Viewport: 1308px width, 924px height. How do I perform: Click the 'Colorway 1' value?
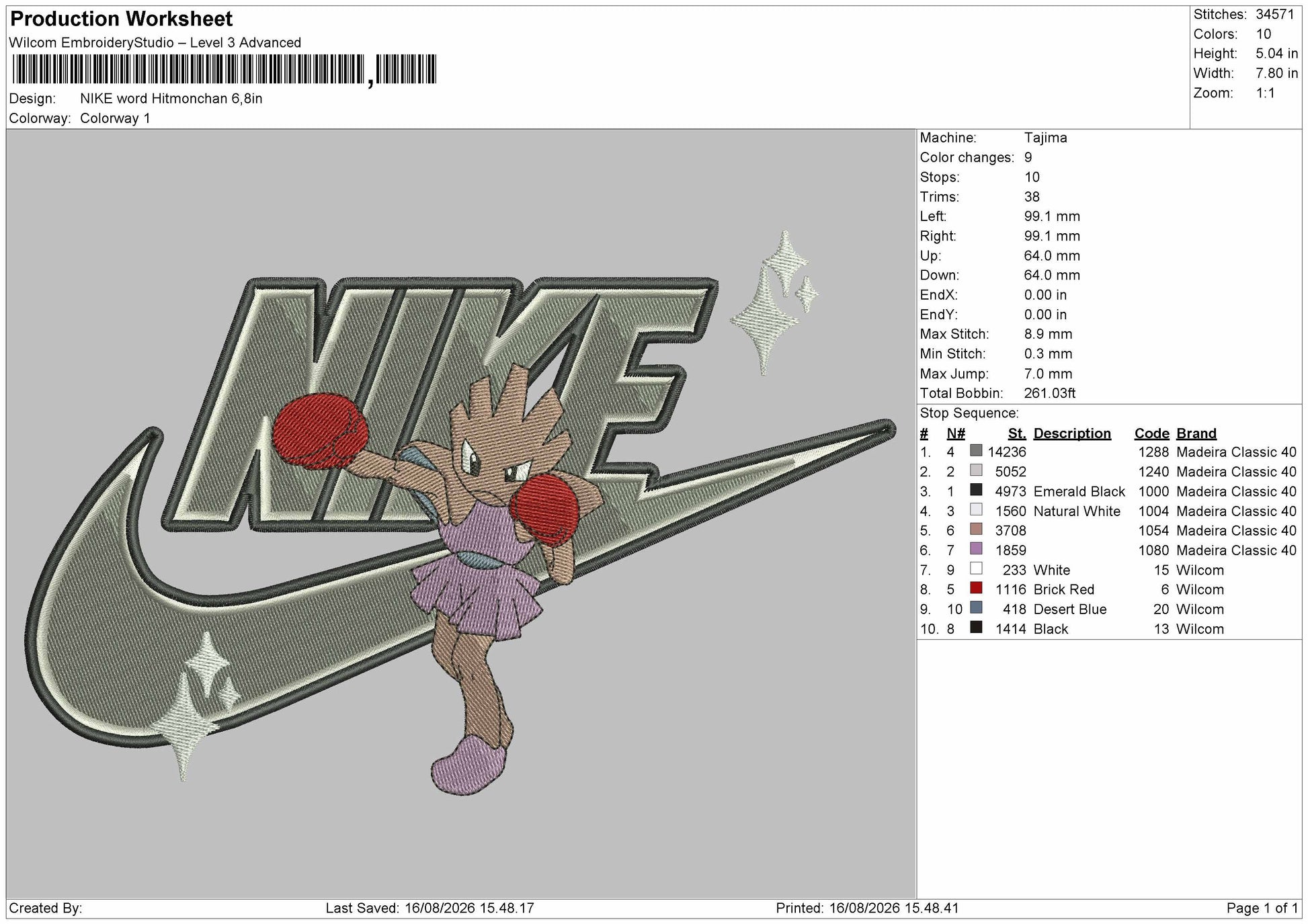115,118
